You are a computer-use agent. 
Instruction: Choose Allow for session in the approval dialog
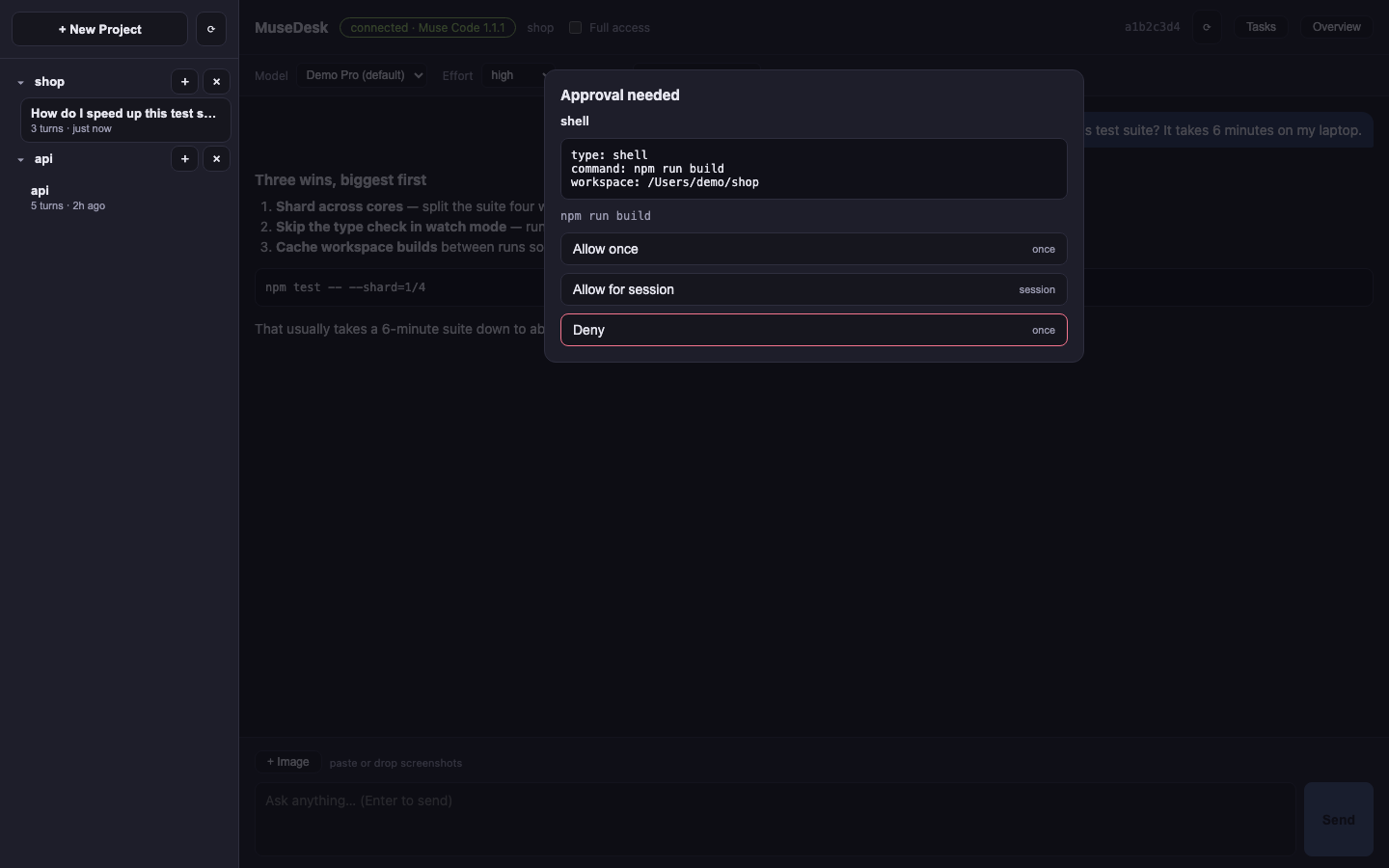click(814, 289)
